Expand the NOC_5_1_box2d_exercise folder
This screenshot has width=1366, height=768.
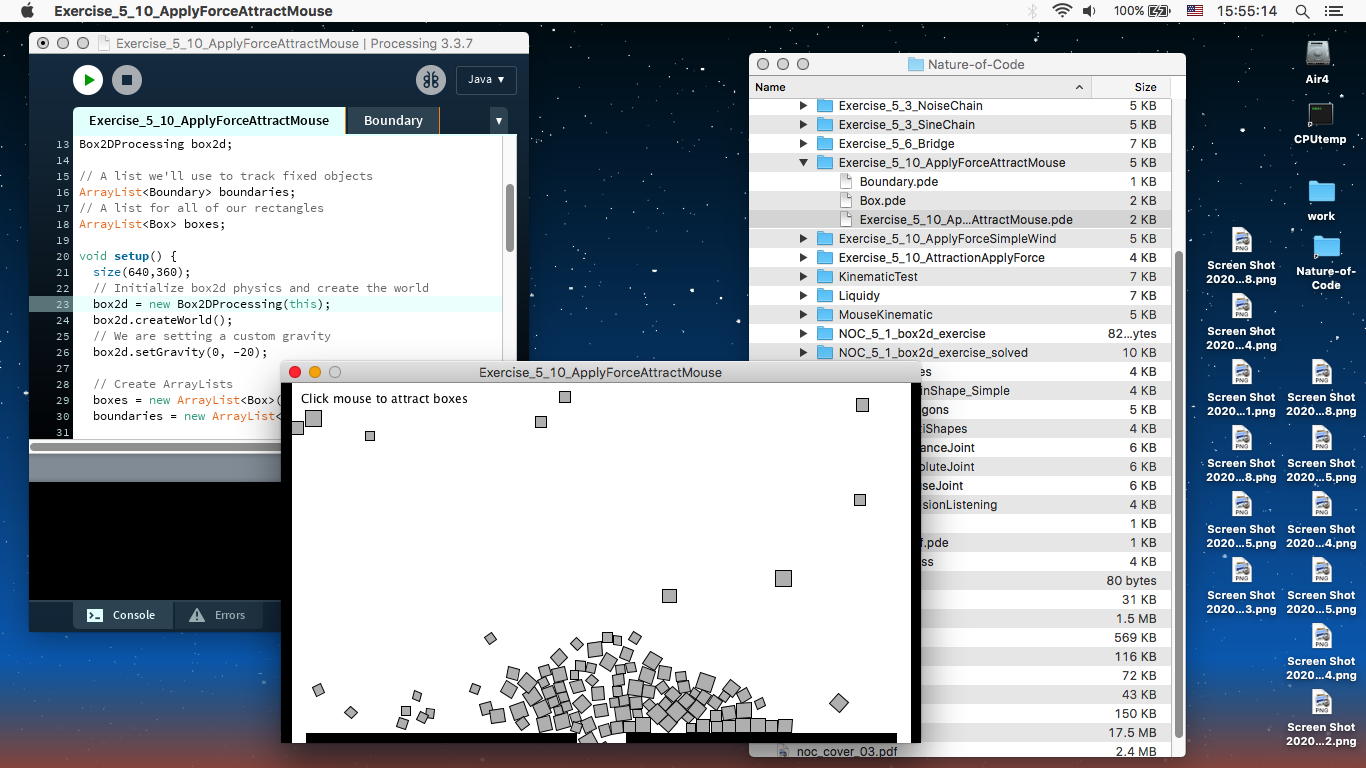pyautogui.click(x=803, y=334)
